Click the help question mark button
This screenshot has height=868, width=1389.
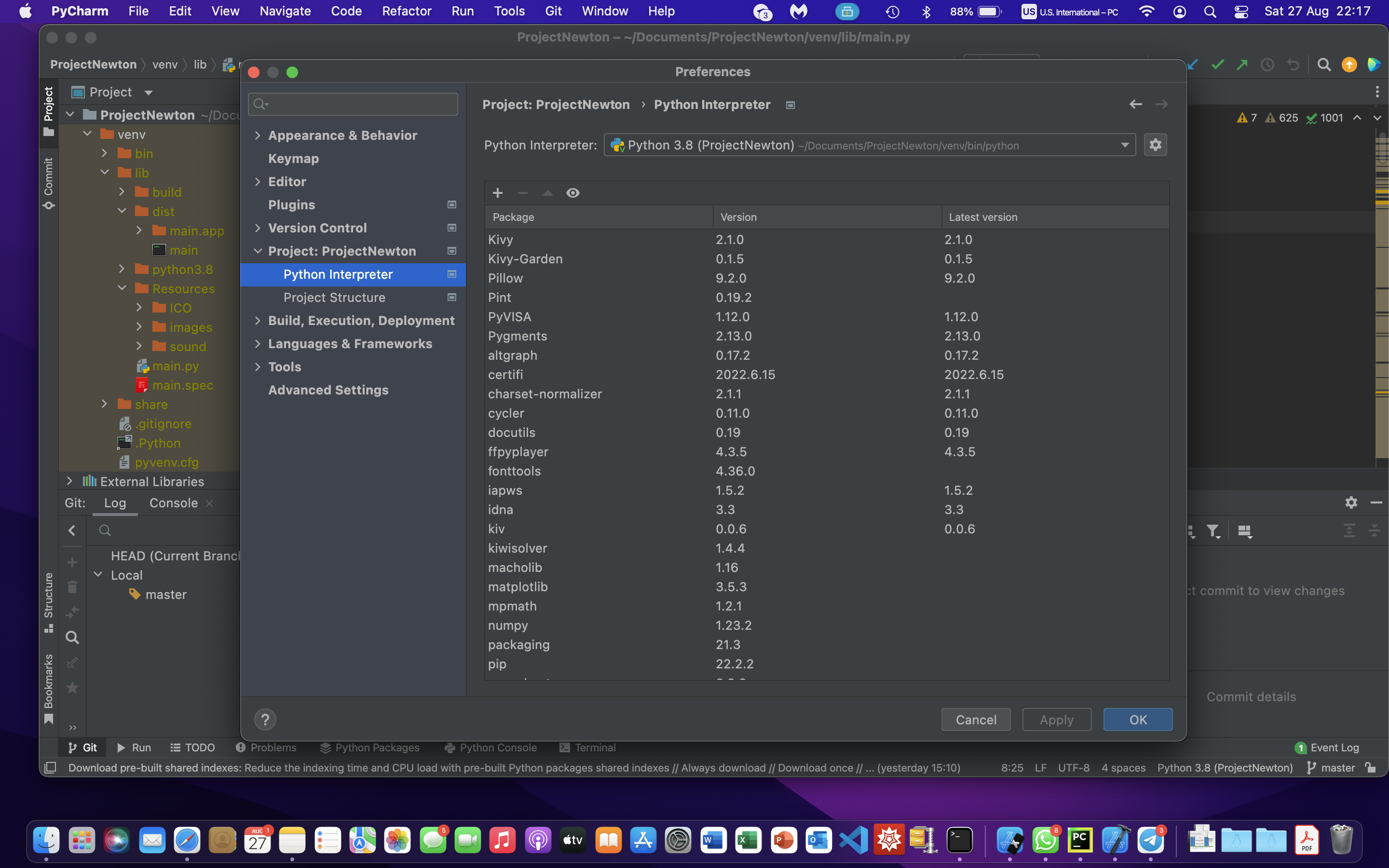pyautogui.click(x=265, y=719)
